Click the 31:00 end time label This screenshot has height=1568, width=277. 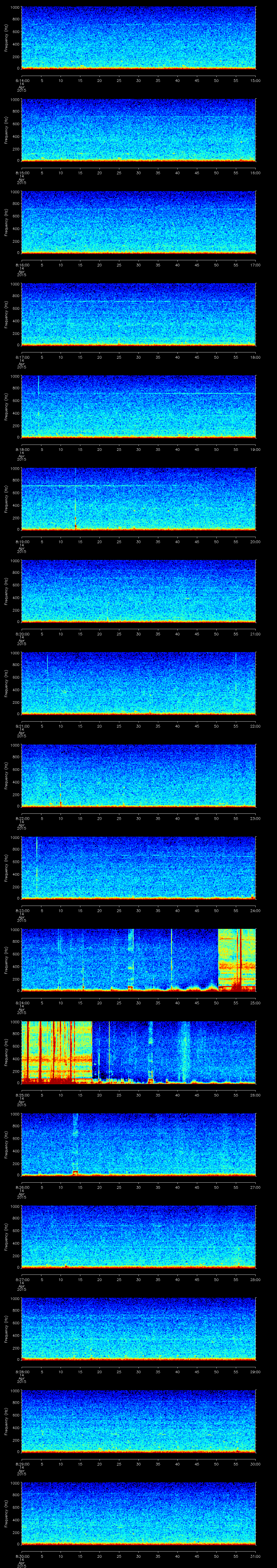[256, 1556]
